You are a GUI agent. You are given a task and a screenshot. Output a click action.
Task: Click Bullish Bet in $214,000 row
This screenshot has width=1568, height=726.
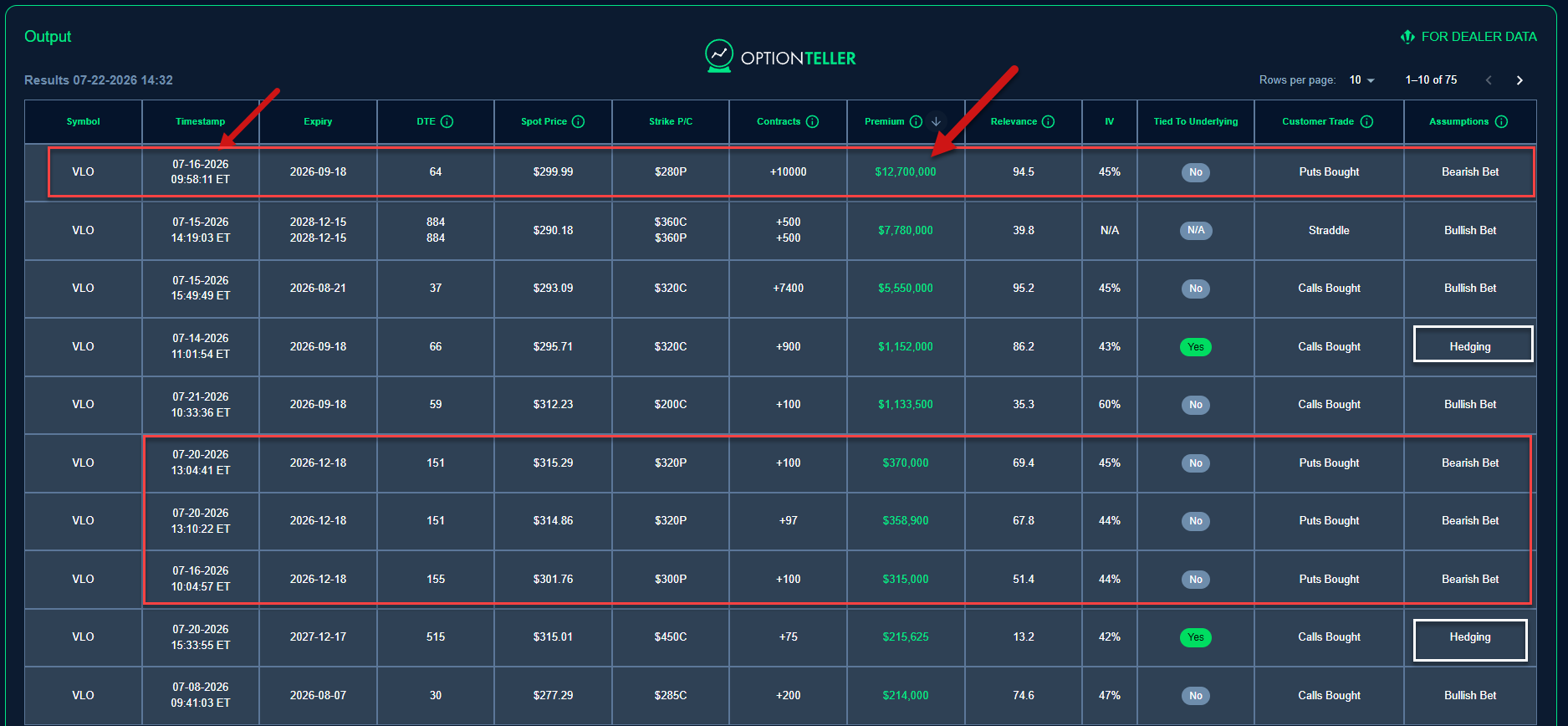pos(1470,696)
